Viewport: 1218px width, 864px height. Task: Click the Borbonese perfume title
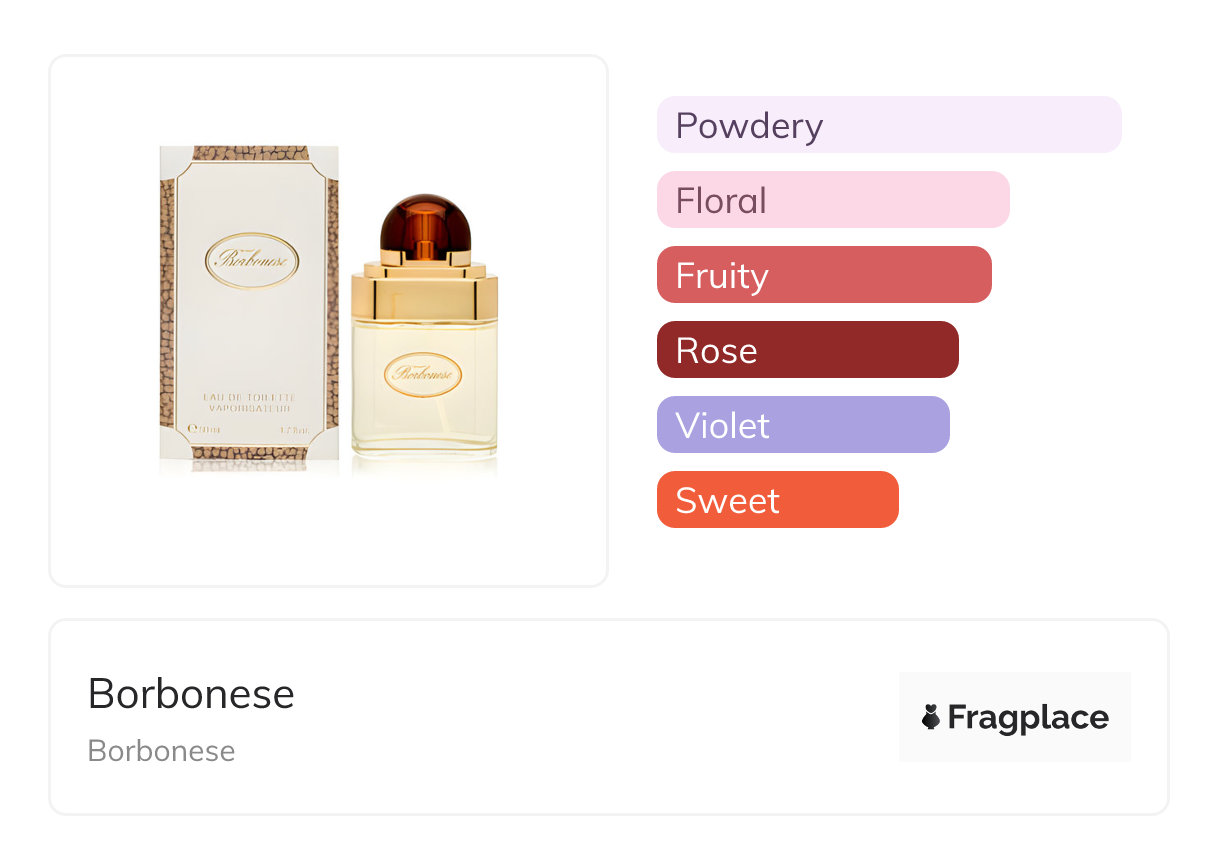coord(191,694)
